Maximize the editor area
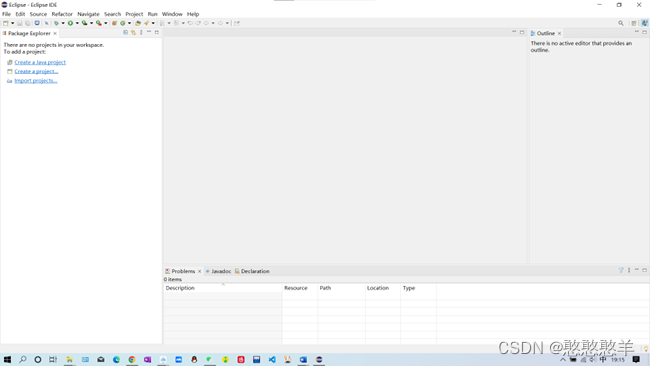The width and height of the screenshot is (650, 366). (522, 32)
